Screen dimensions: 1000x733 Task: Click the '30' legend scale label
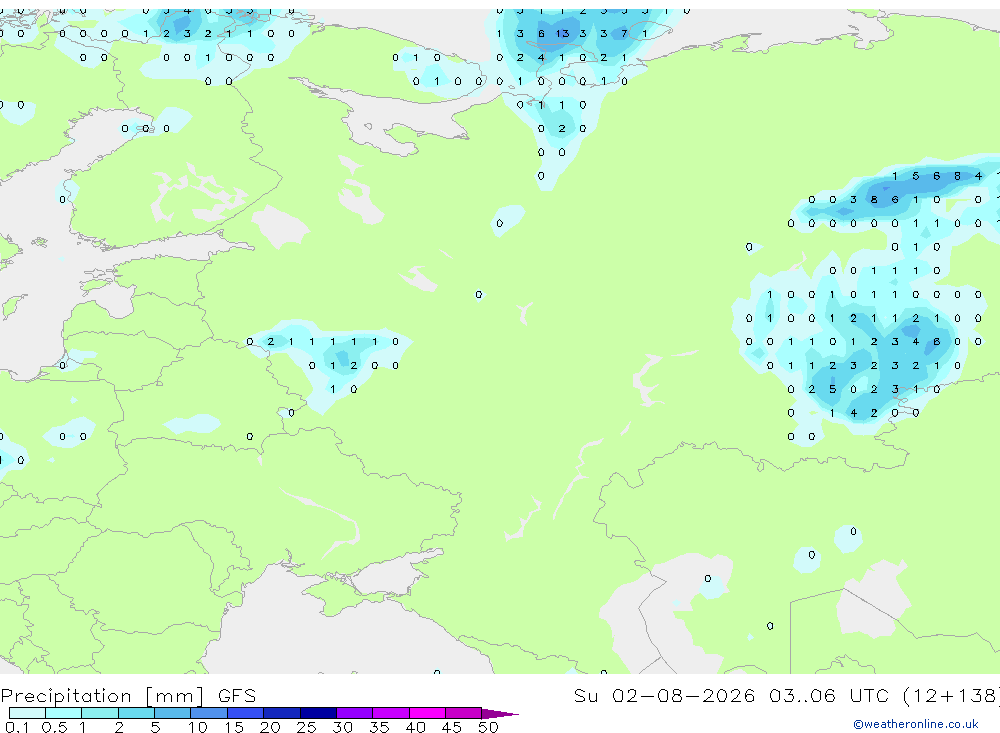pyautogui.click(x=342, y=727)
